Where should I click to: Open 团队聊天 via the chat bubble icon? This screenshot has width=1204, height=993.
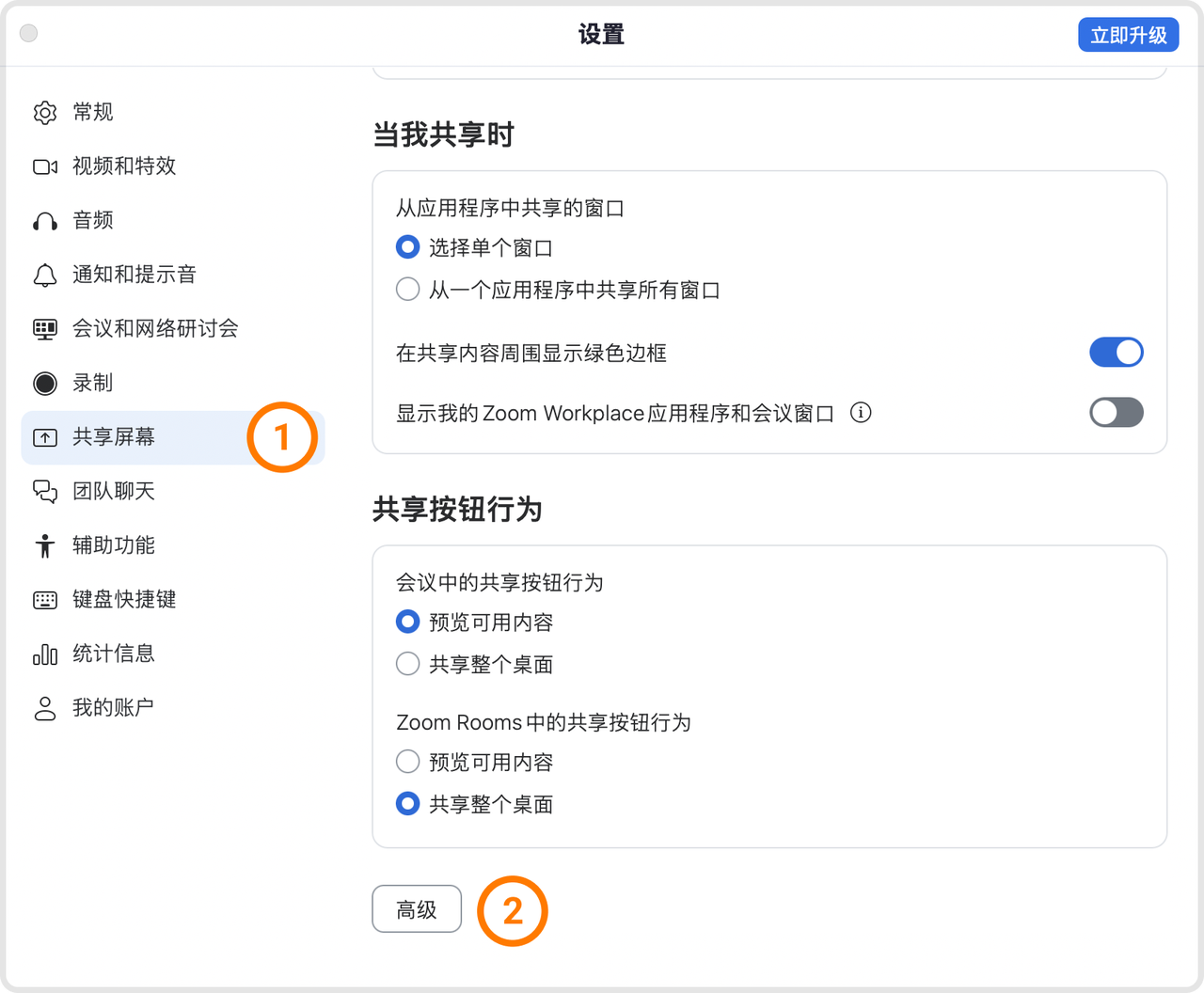pyautogui.click(x=44, y=491)
